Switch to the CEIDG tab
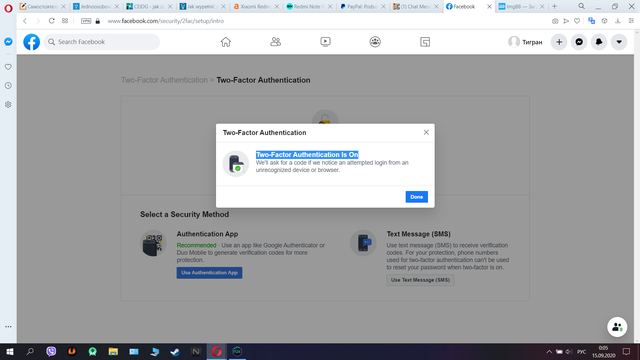Screen dimensions: 640x360 tap(150, 7)
